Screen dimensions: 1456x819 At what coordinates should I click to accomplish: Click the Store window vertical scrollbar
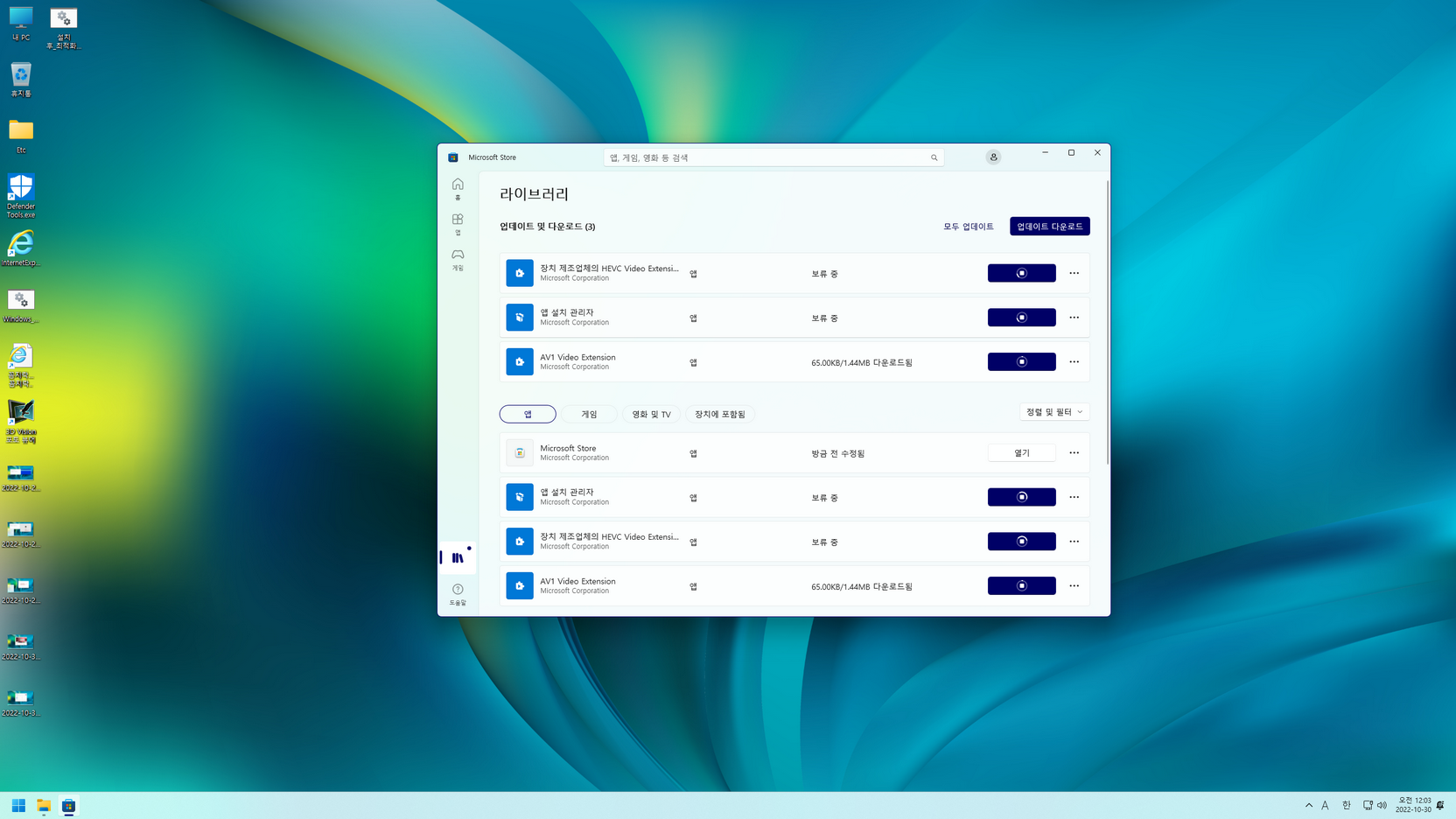pos(1108,322)
